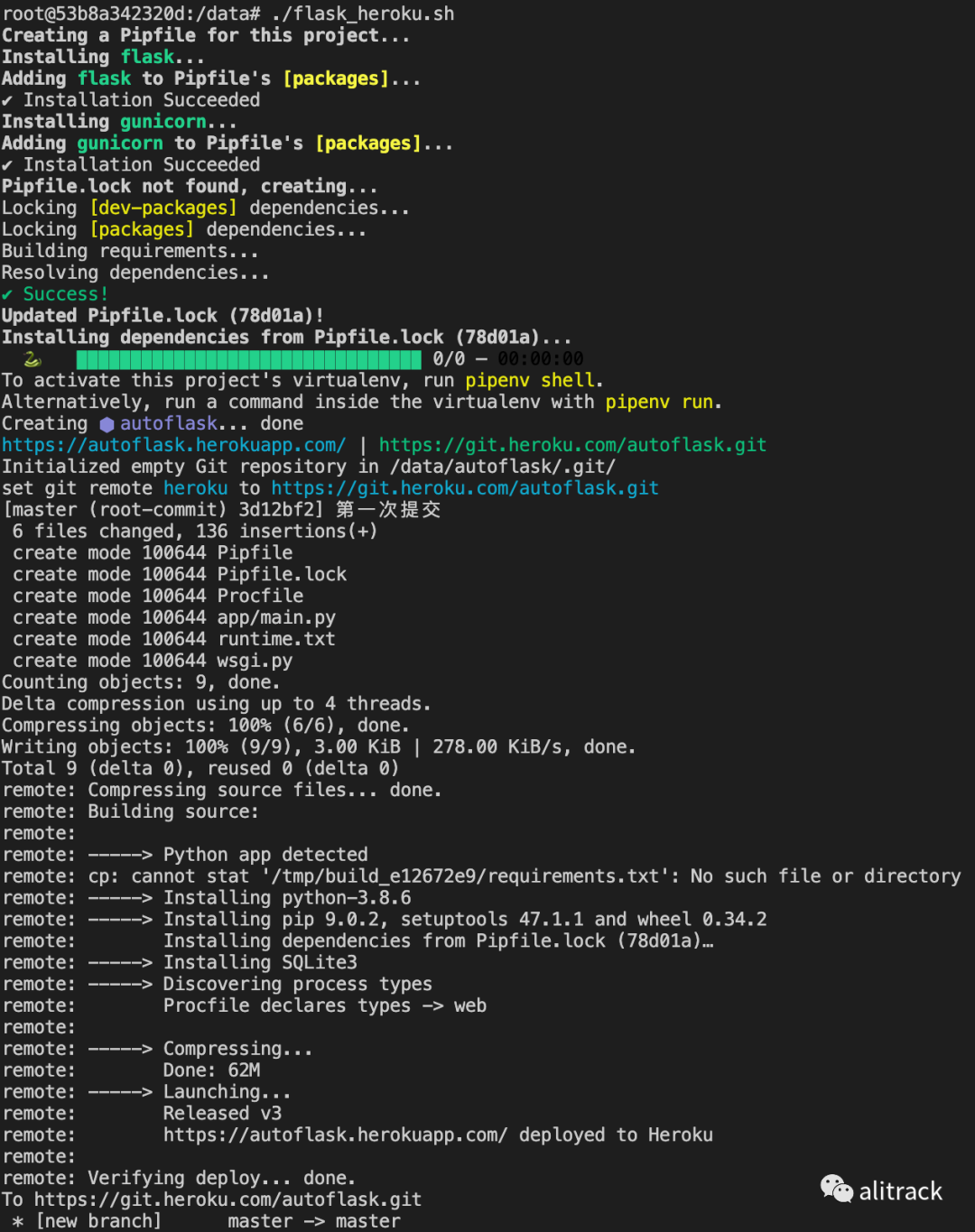Click the git URL in the set git remote line
Viewport: 975px width, 1232px height.
click(465, 488)
